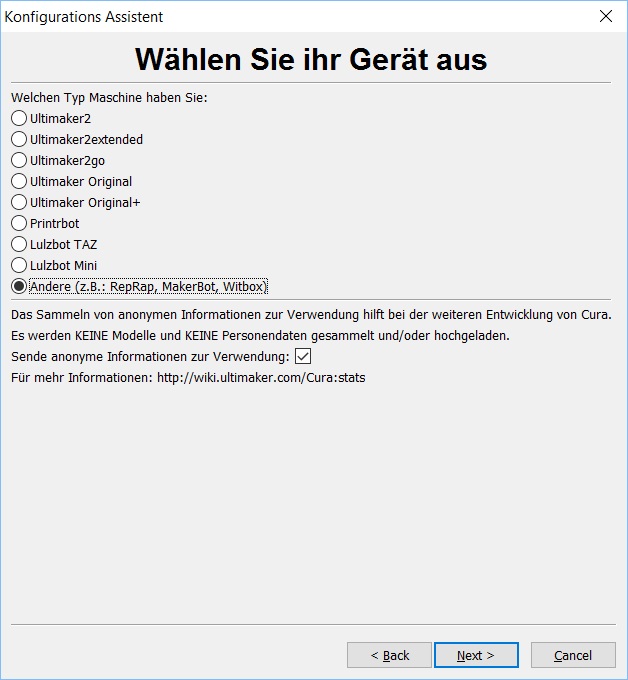Click the heading 'Wählen Sie ihr Gerät aus'

pos(311,59)
